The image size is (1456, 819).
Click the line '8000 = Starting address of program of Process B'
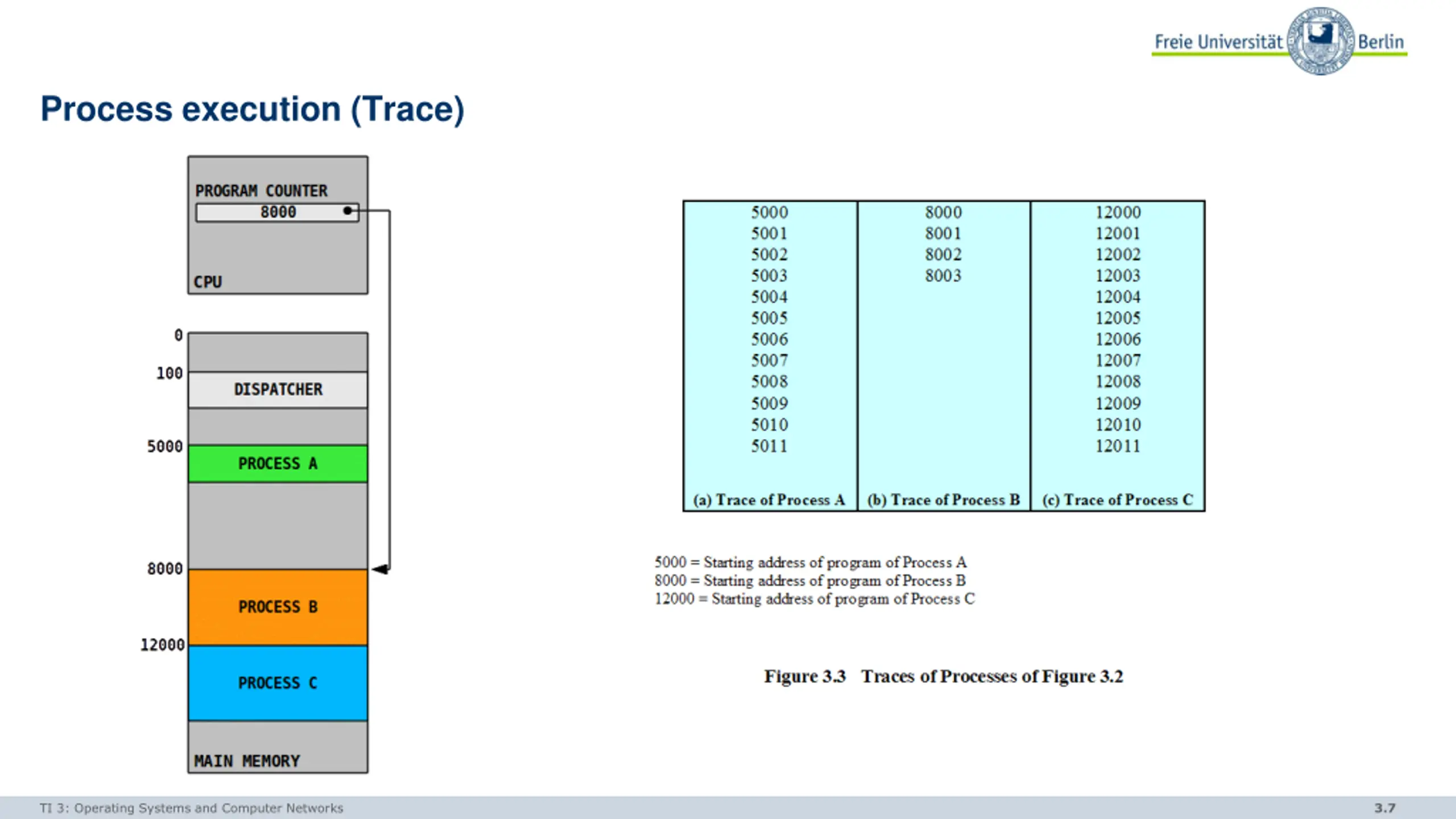click(x=810, y=581)
